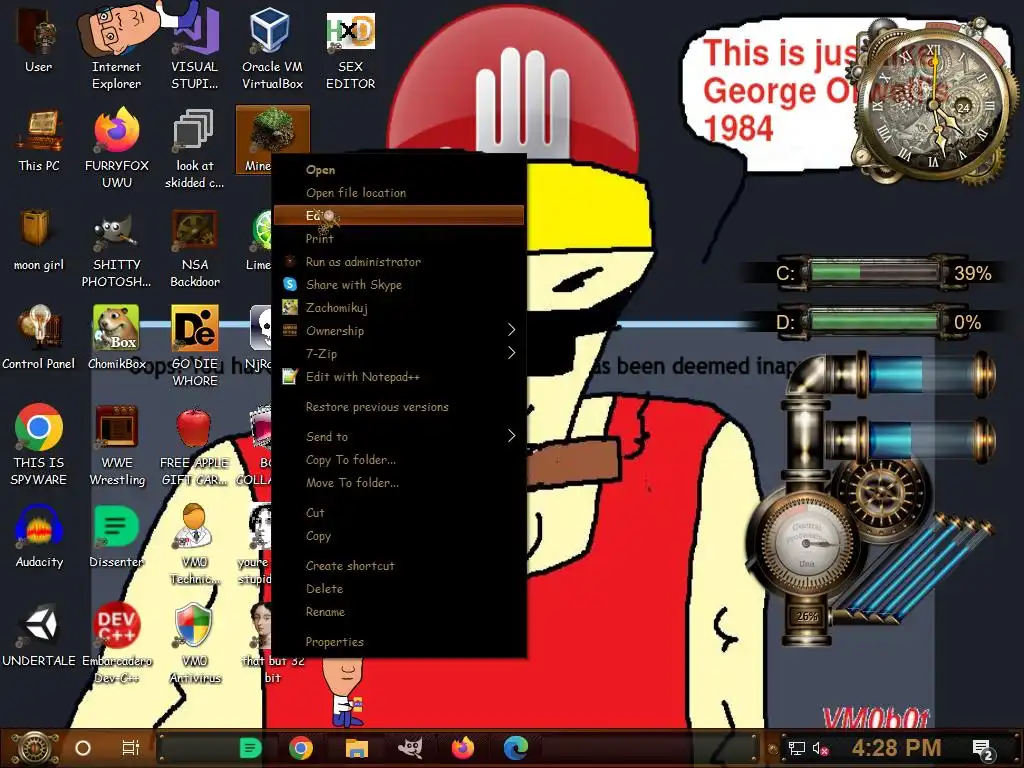Choose Restore previous versions
Screen dimensions: 1024x768
pos(398,407)
